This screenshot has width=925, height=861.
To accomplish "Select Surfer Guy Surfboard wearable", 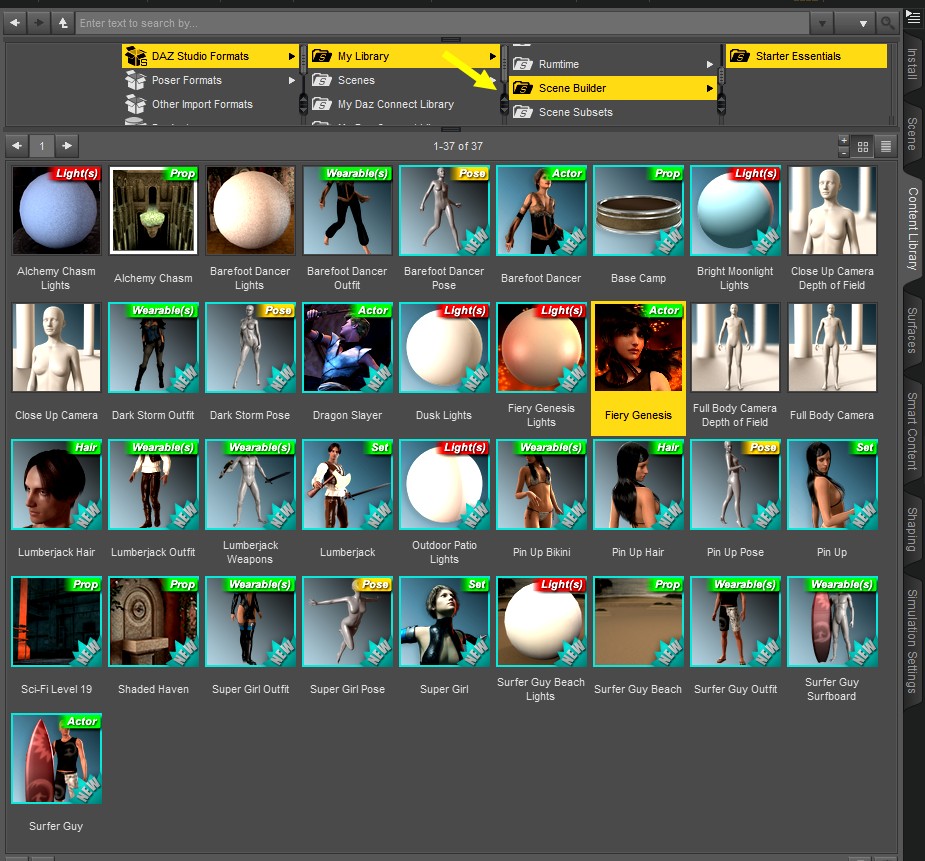I will tap(832, 622).
